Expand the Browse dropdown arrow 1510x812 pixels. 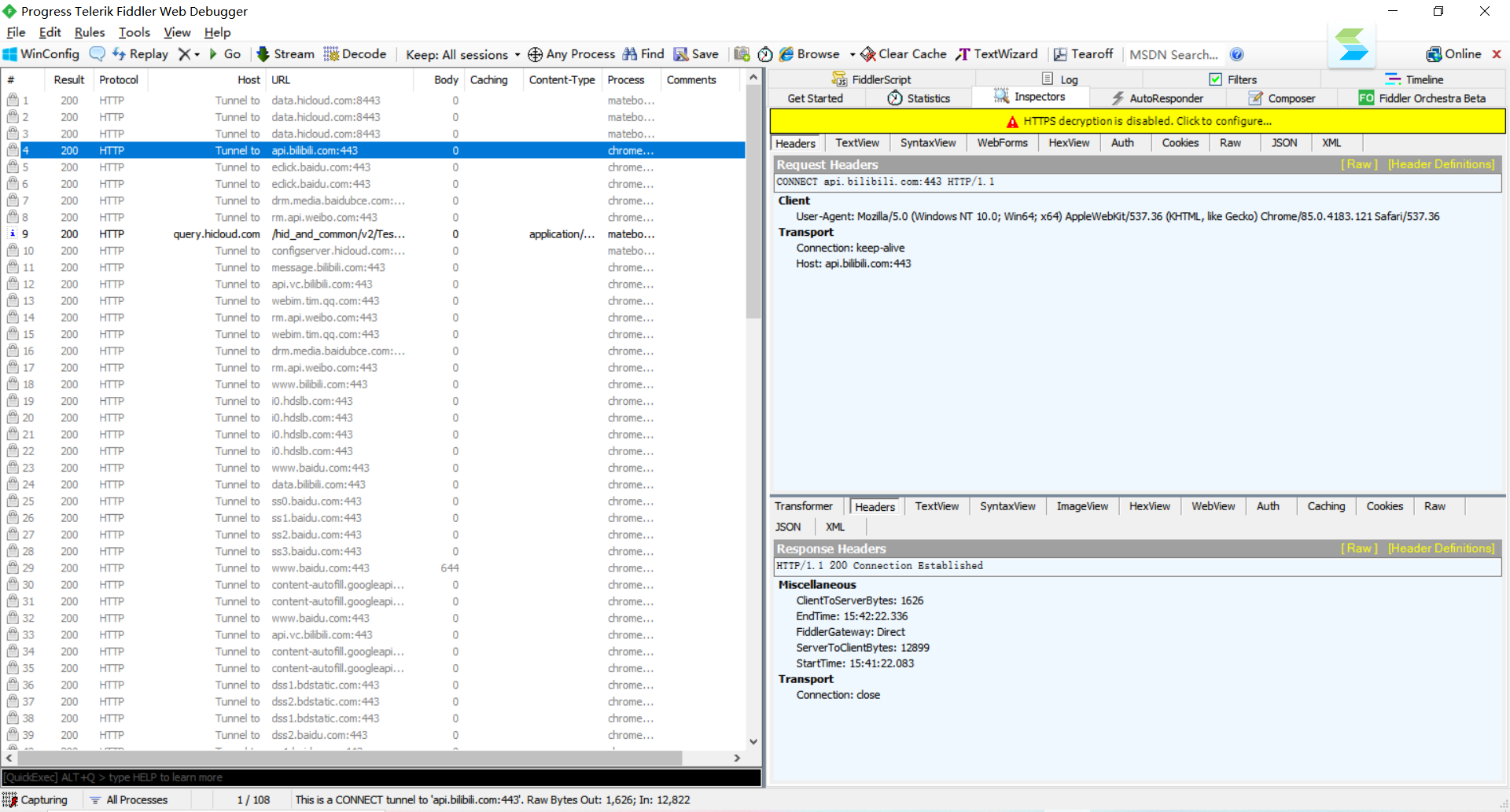(853, 54)
